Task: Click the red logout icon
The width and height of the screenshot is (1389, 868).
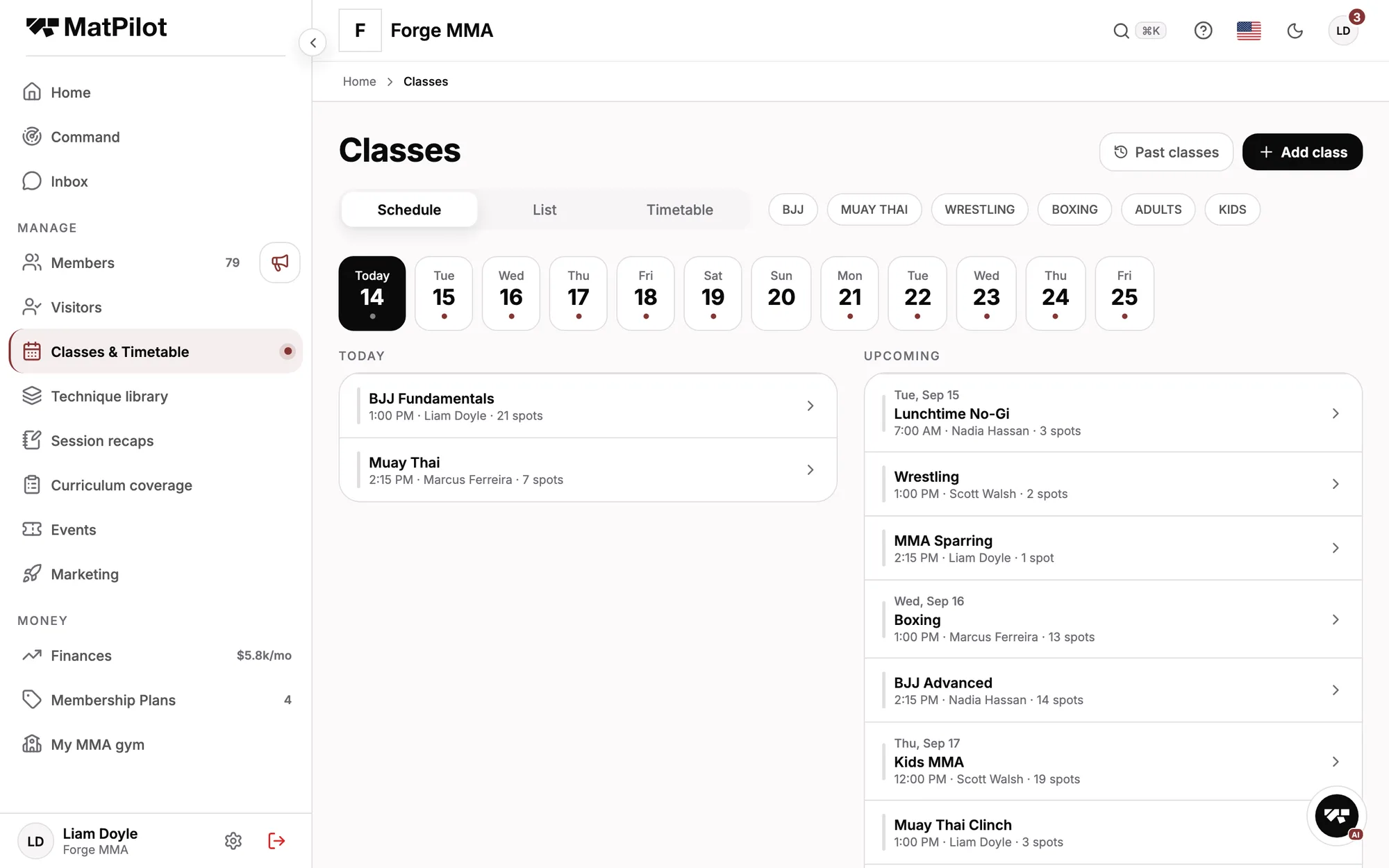Action: pyautogui.click(x=276, y=841)
